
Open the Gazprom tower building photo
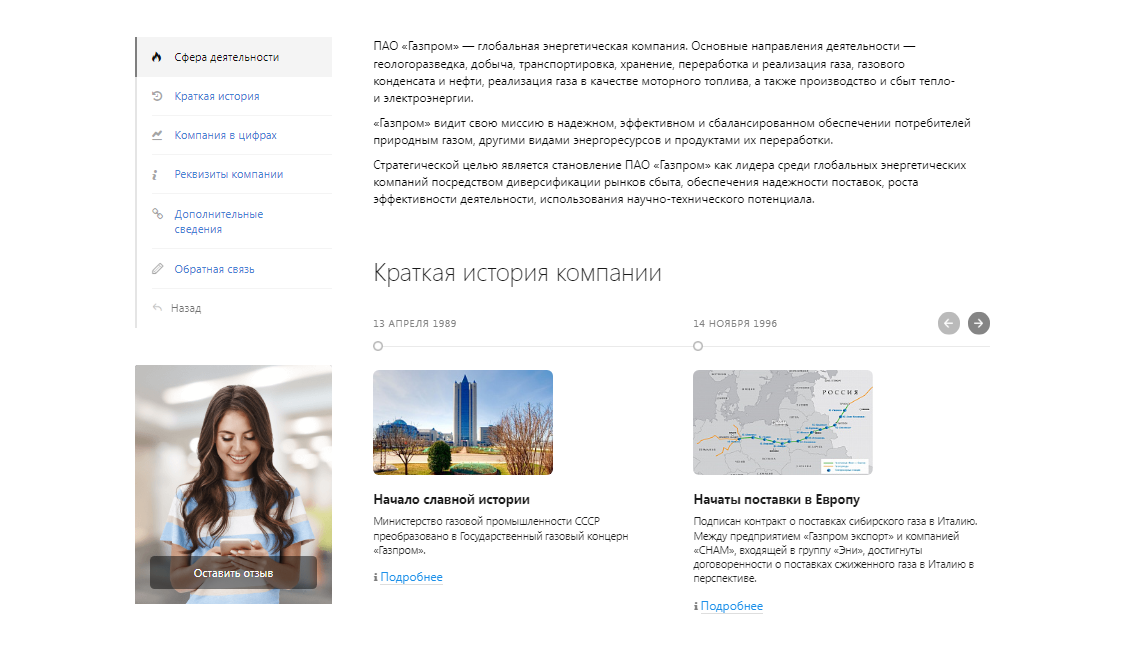463,422
